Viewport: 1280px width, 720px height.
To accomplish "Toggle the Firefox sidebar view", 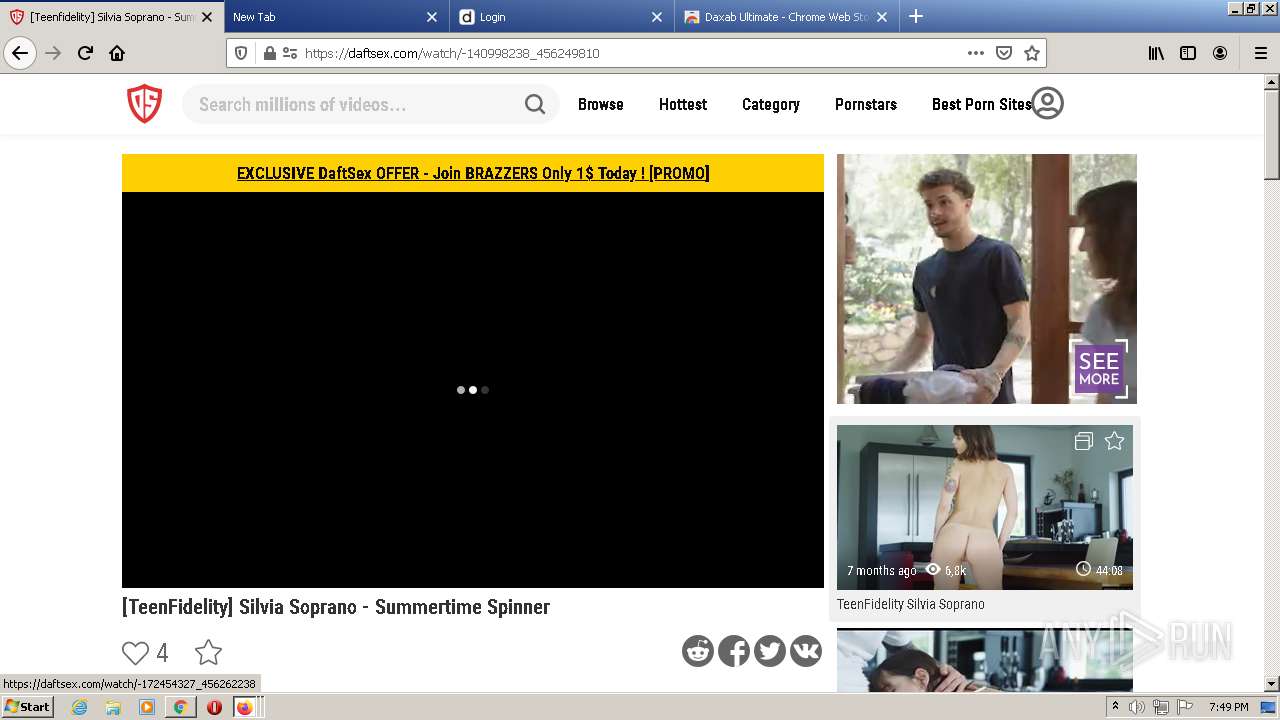I will click(x=1188, y=53).
